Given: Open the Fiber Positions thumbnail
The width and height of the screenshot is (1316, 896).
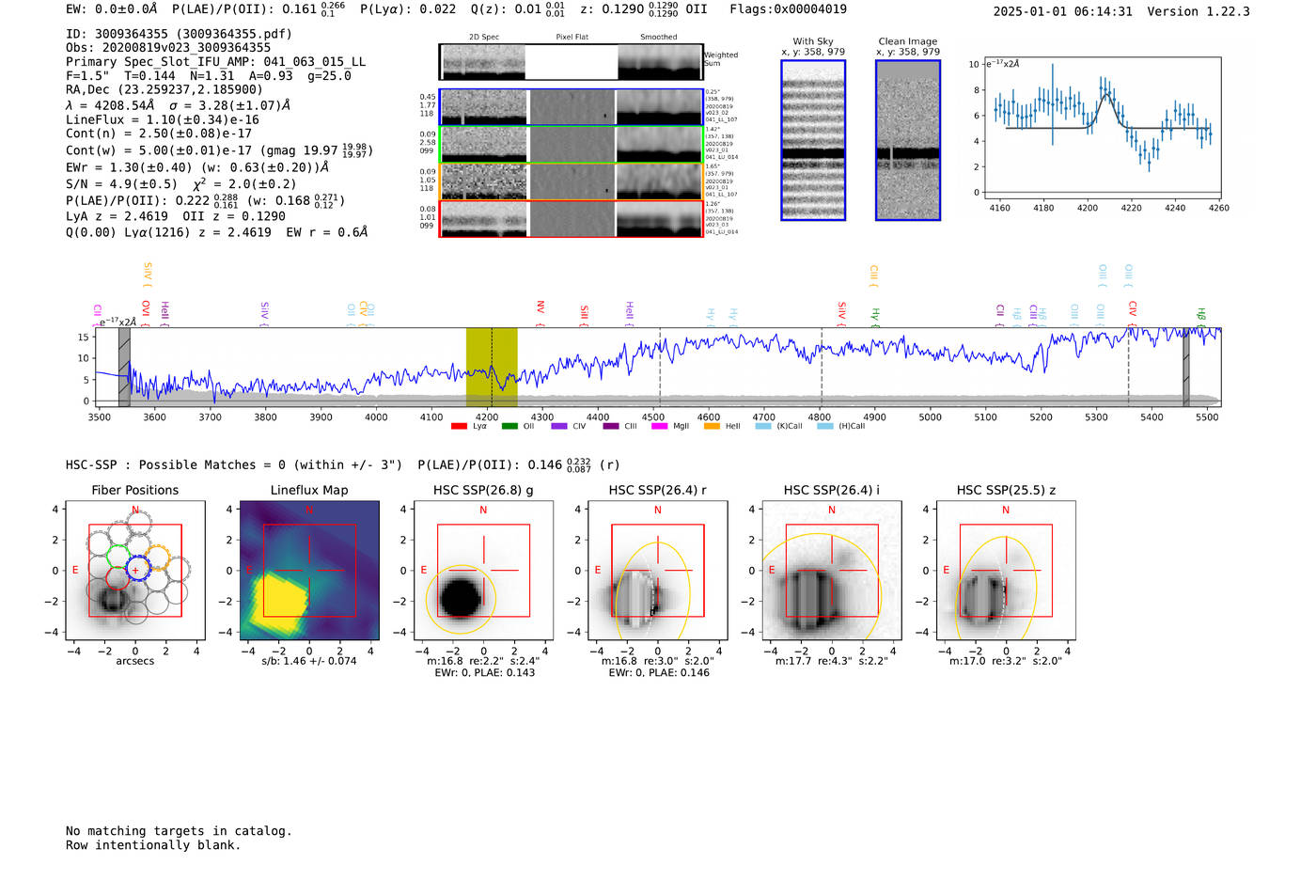Looking at the screenshot, I should 135,571.
